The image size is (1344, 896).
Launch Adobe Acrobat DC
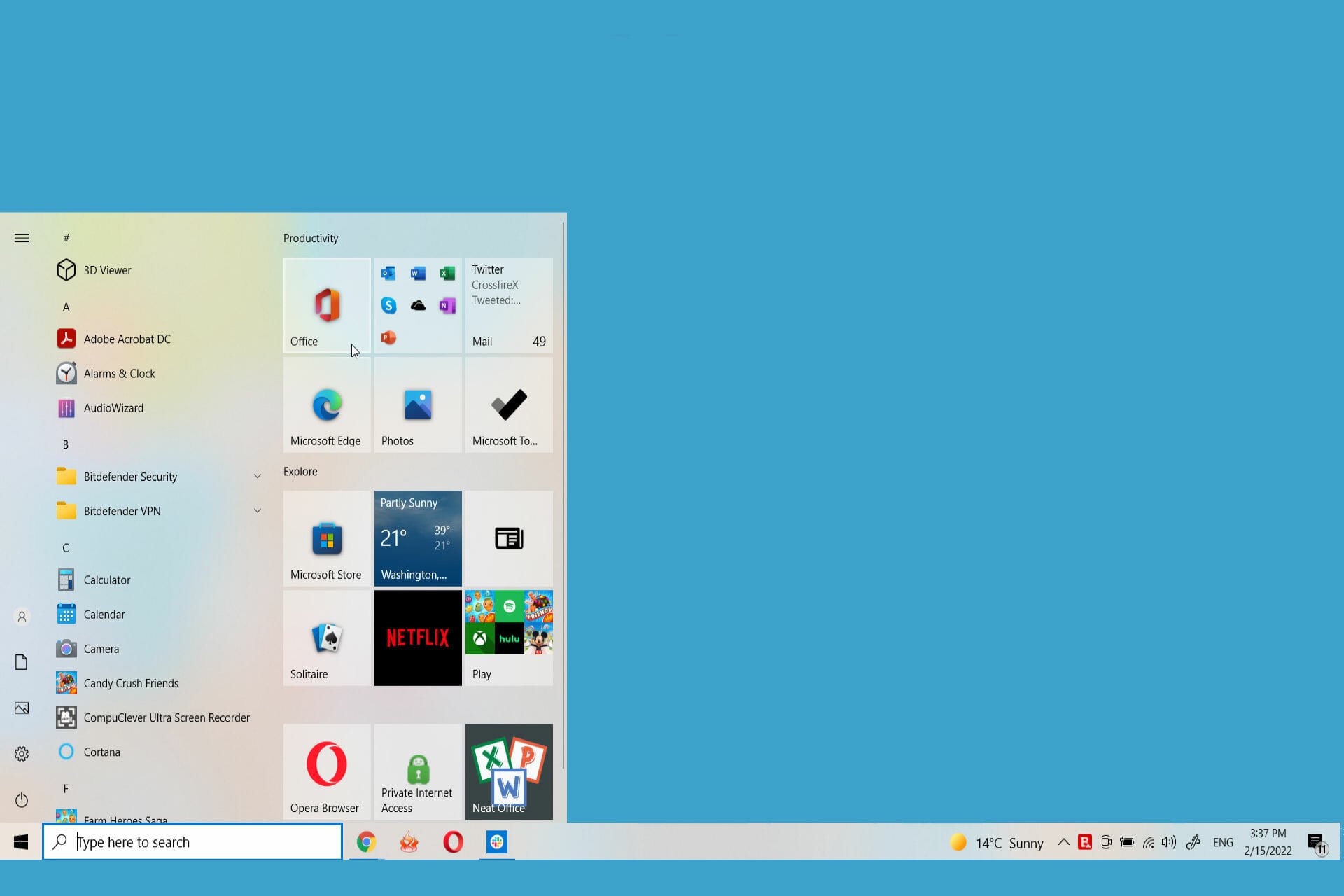click(160, 339)
